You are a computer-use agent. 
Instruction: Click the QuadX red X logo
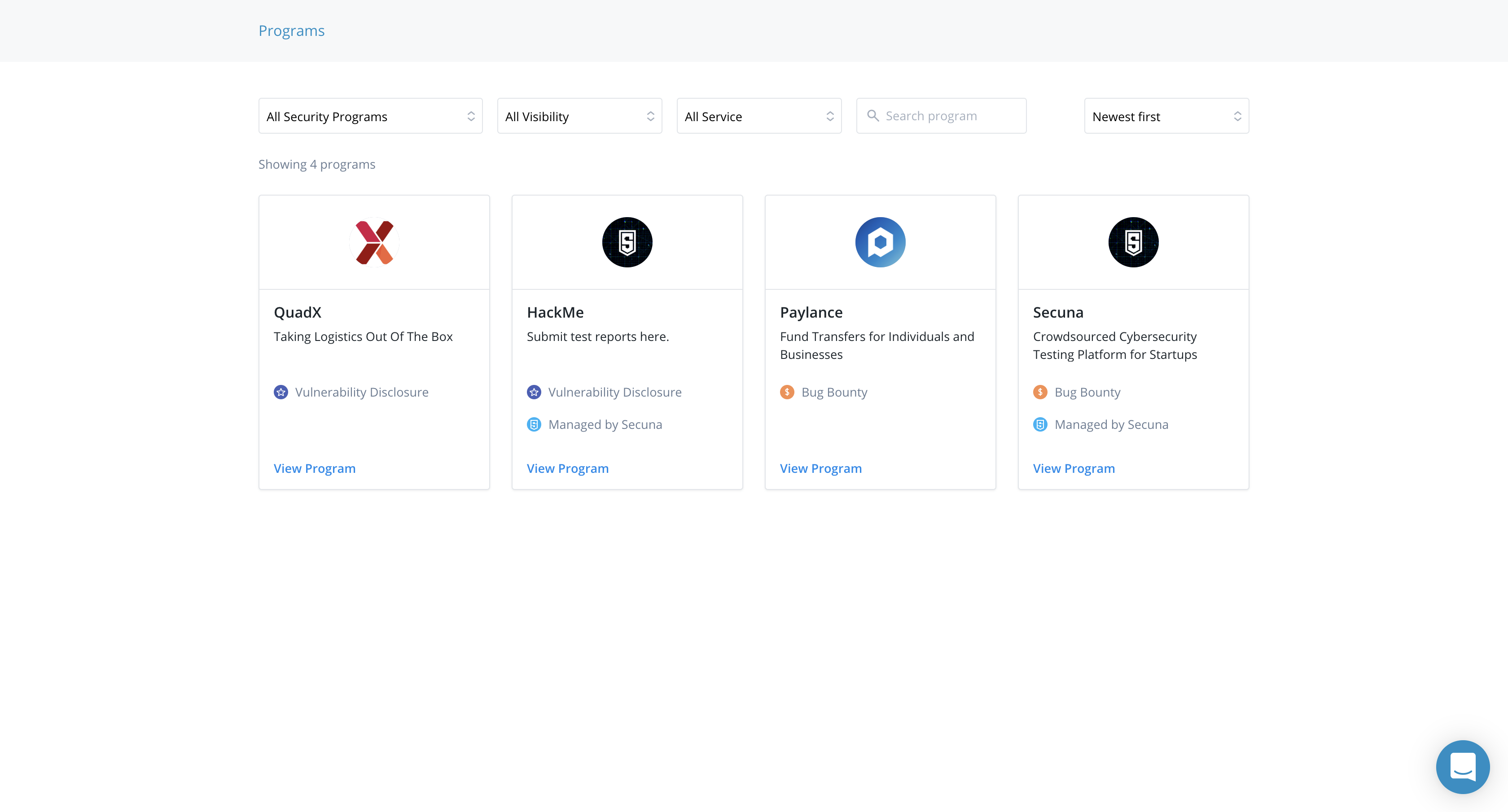[x=374, y=242]
